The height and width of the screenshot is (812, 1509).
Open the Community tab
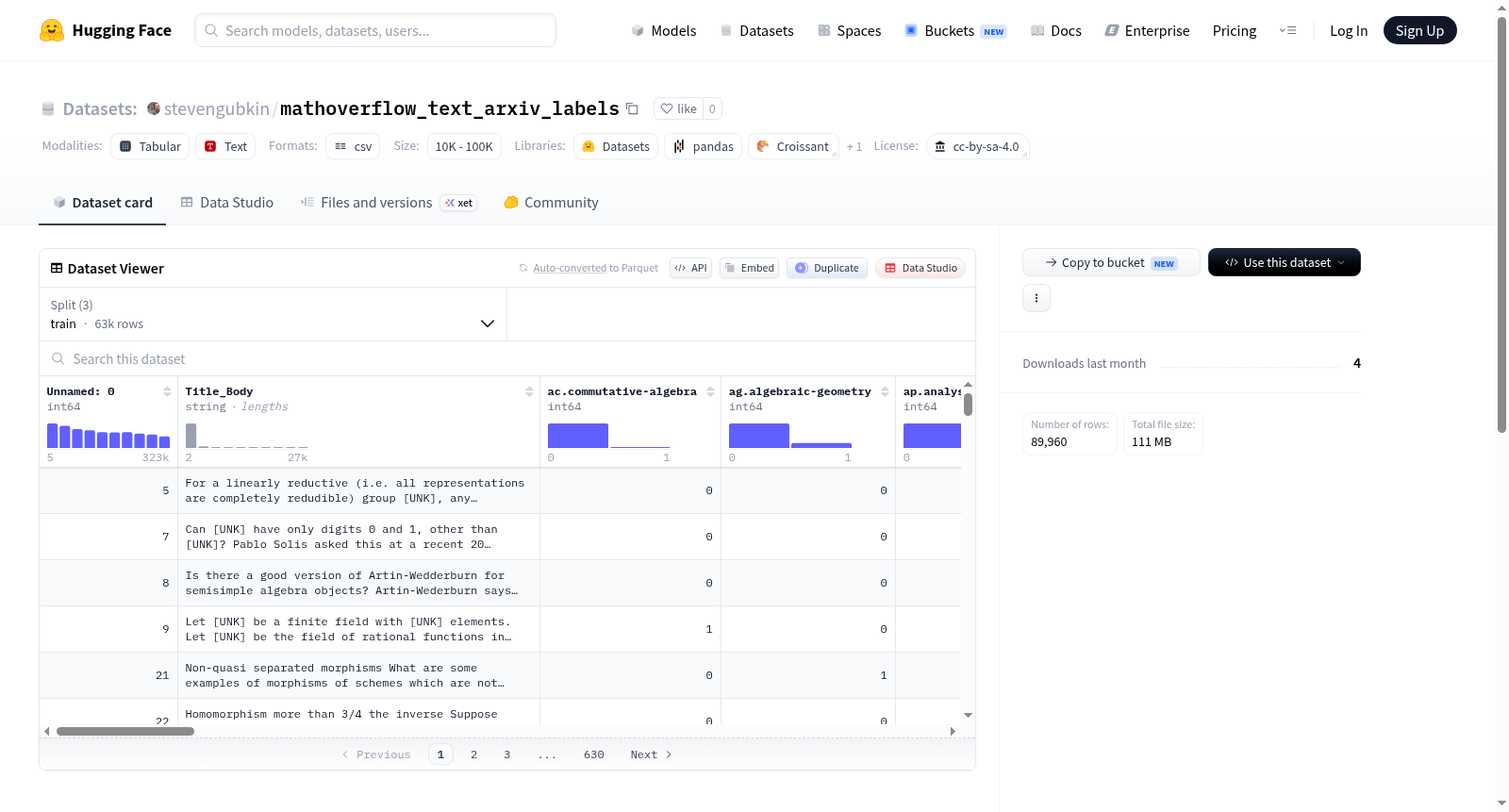[551, 203]
